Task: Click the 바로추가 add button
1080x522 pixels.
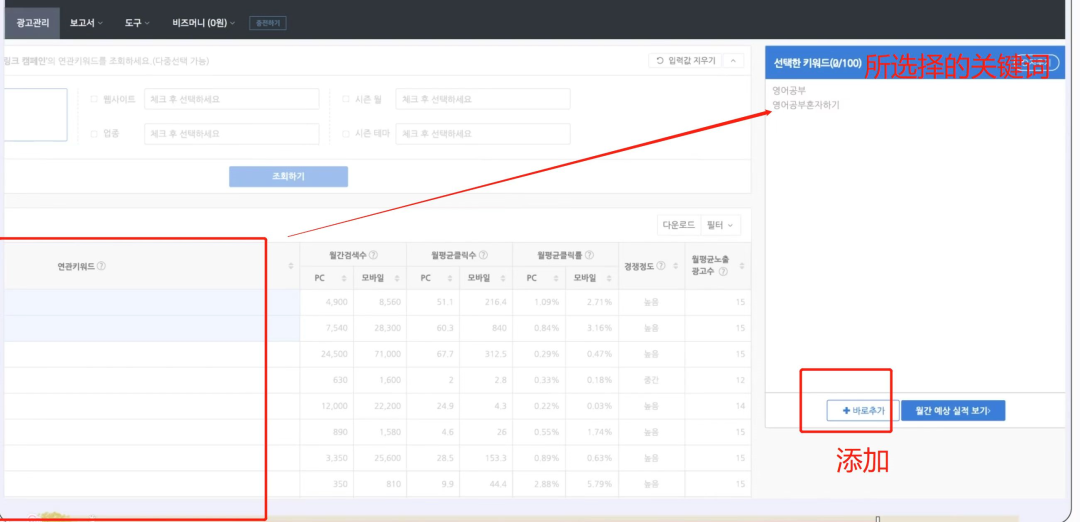Action: tap(863, 410)
